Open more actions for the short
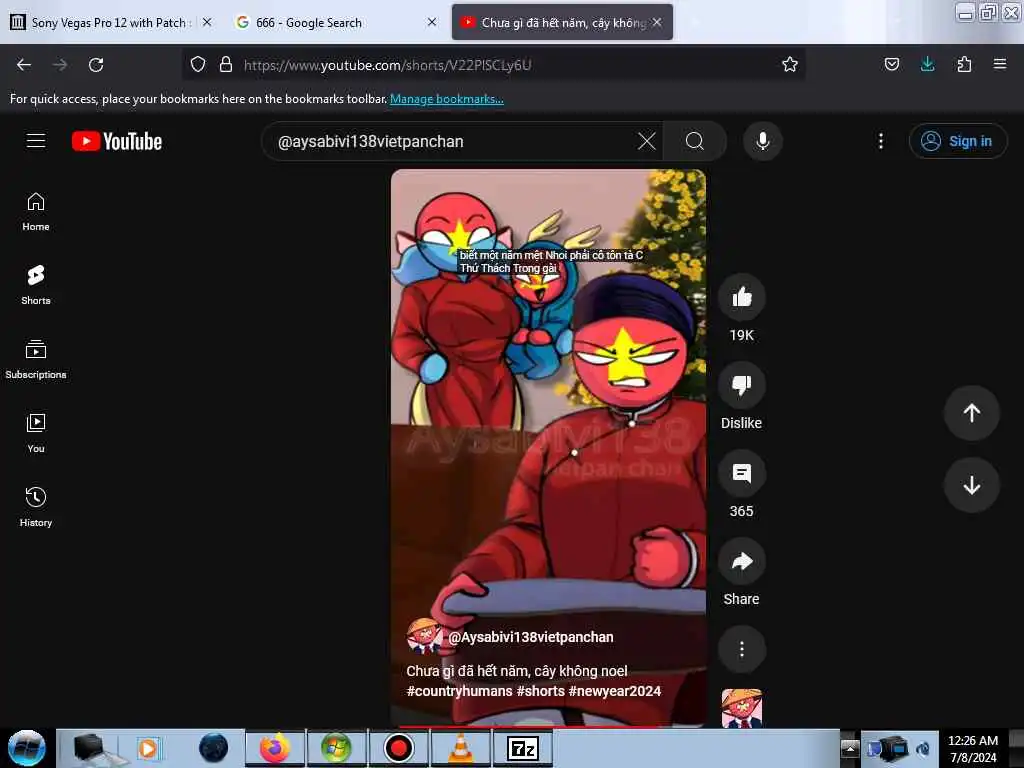The width and height of the screenshot is (1024, 768). [x=742, y=649]
